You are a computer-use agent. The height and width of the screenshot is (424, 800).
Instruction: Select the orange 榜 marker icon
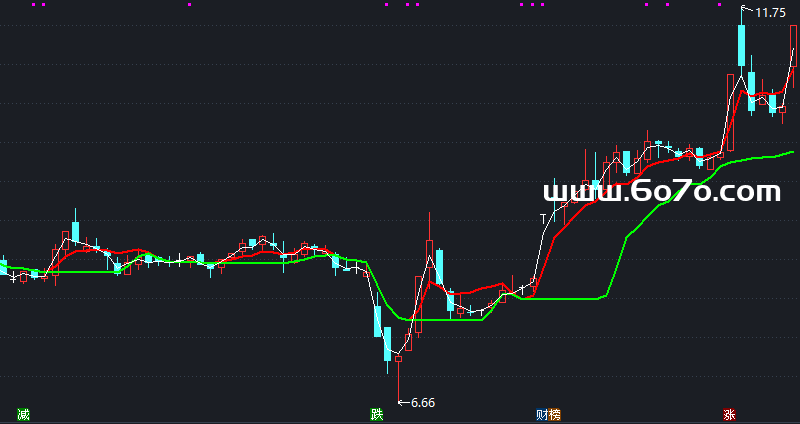[x=554, y=414]
